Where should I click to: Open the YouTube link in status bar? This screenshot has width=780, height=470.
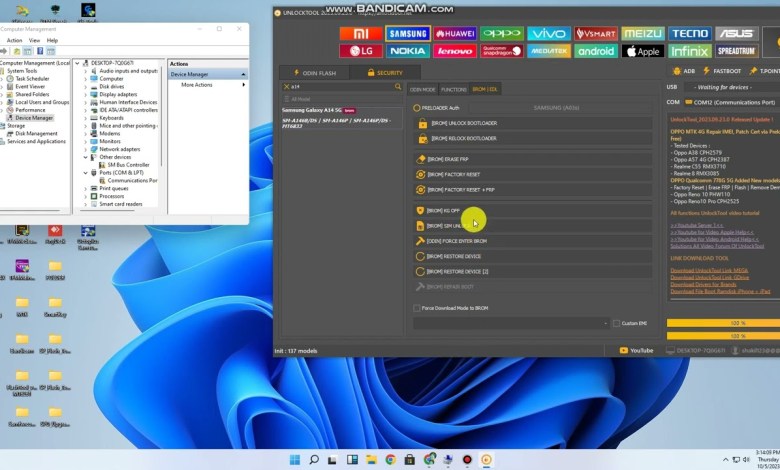pyautogui.click(x=636, y=351)
